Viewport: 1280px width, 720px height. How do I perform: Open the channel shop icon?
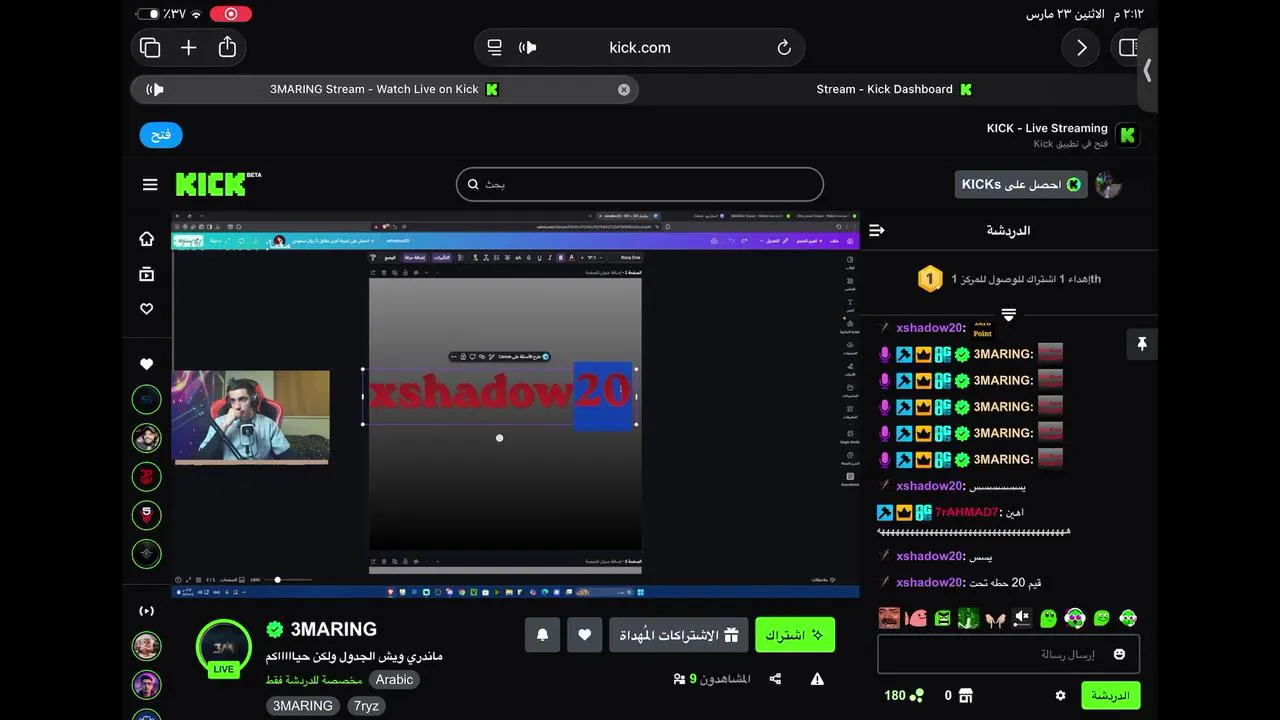pyautogui.click(x=965, y=695)
